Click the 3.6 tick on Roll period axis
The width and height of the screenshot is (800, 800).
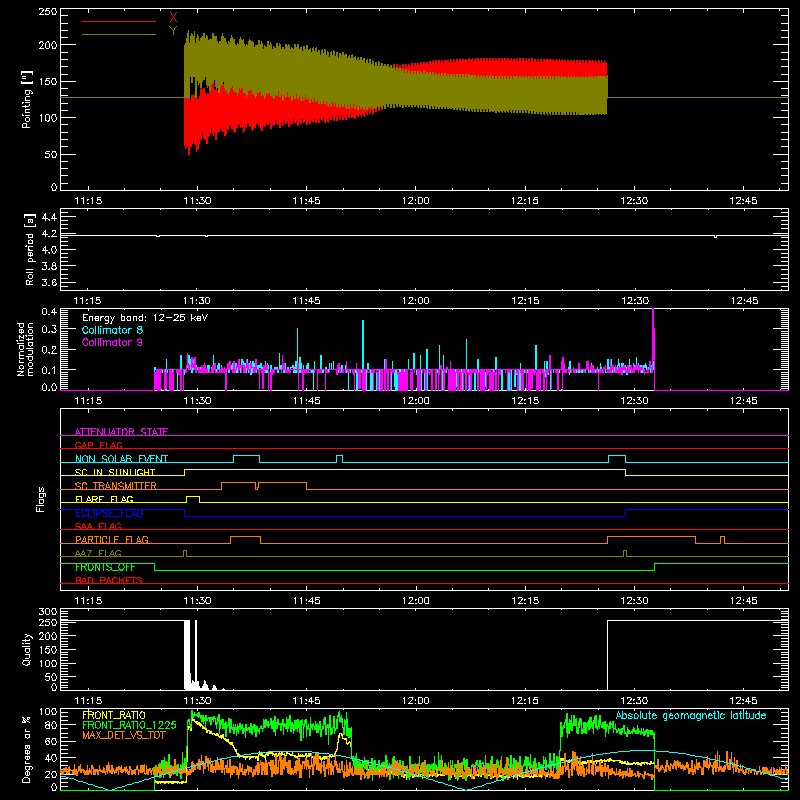point(48,282)
